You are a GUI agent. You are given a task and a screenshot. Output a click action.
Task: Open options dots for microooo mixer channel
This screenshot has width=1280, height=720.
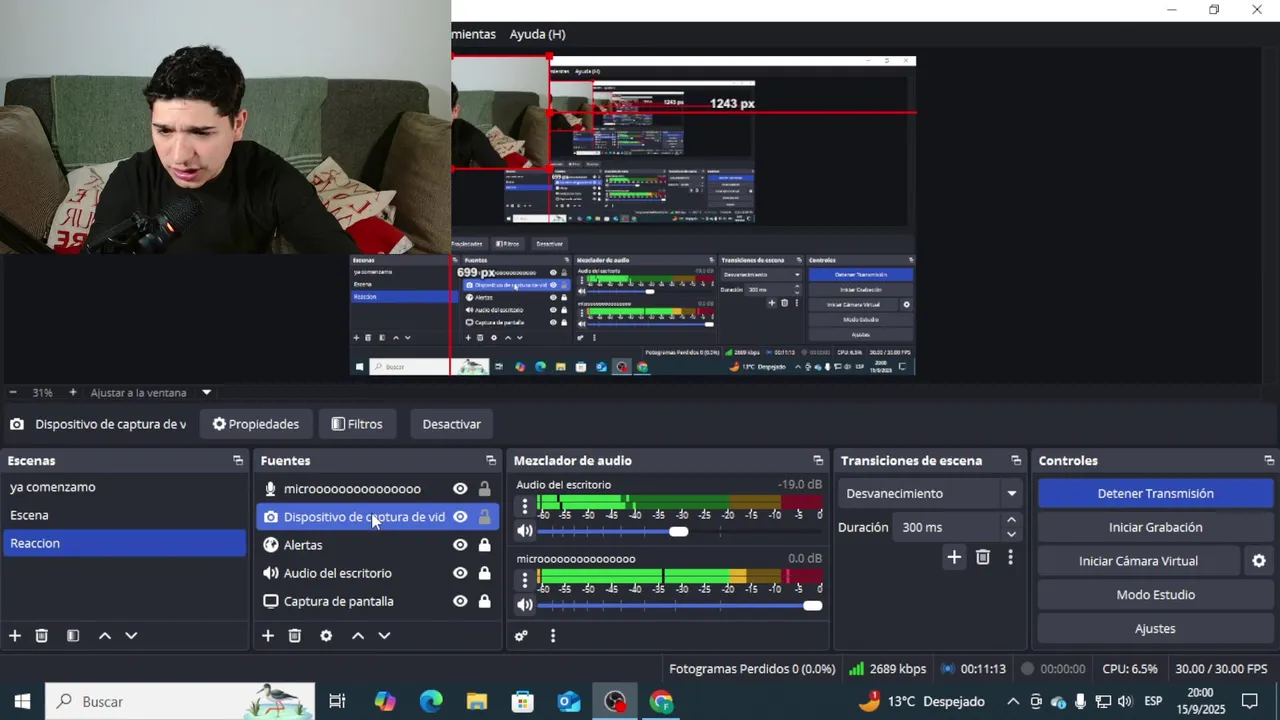click(525, 581)
